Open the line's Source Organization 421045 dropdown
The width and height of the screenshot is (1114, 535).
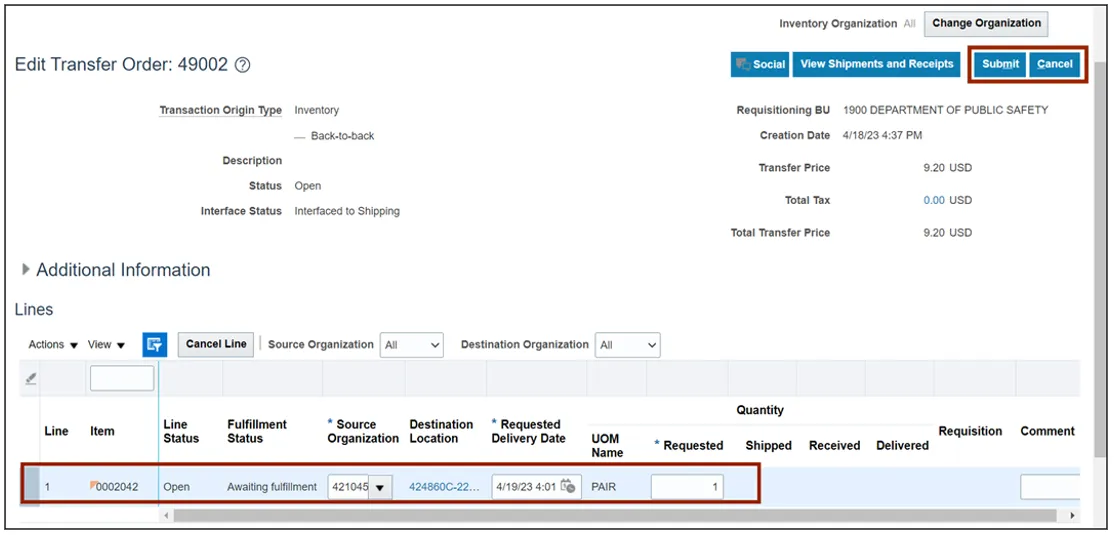click(382, 488)
